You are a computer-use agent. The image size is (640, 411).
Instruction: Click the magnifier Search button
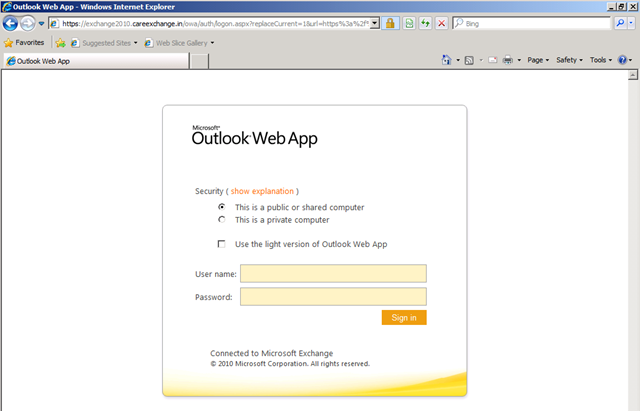tap(620, 23)
